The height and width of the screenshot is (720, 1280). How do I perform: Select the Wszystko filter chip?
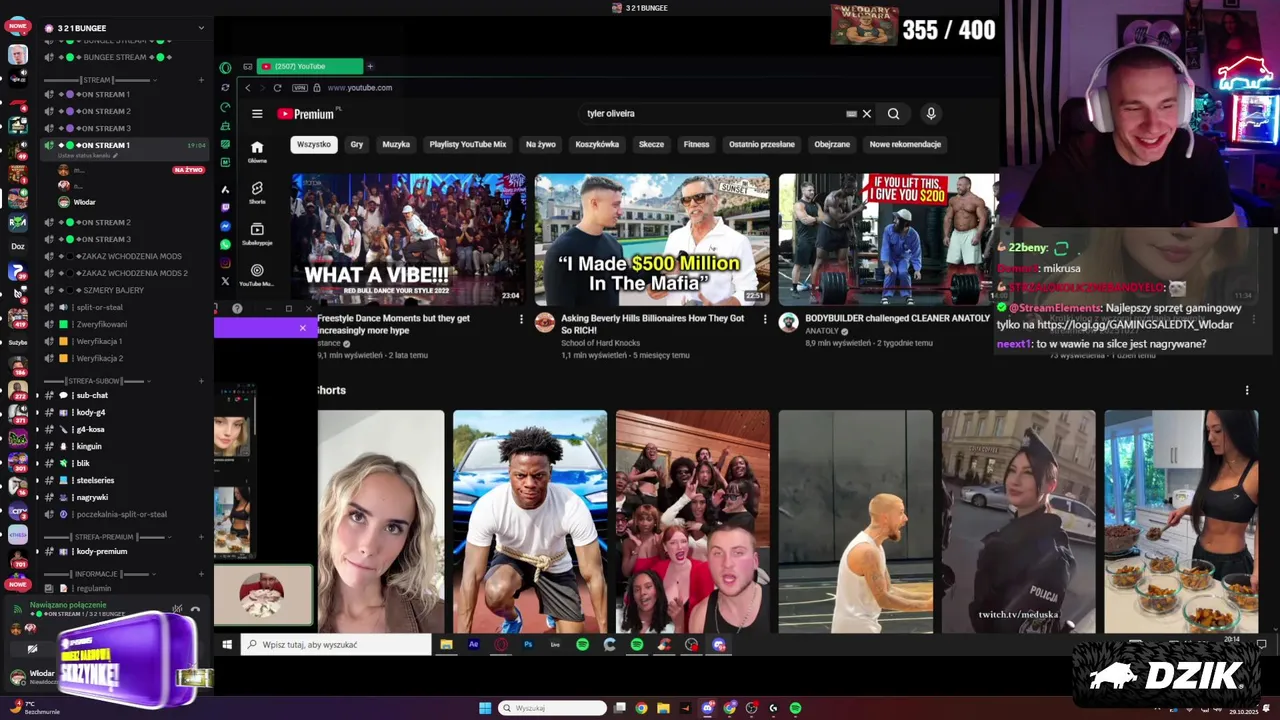click(313, 144)
